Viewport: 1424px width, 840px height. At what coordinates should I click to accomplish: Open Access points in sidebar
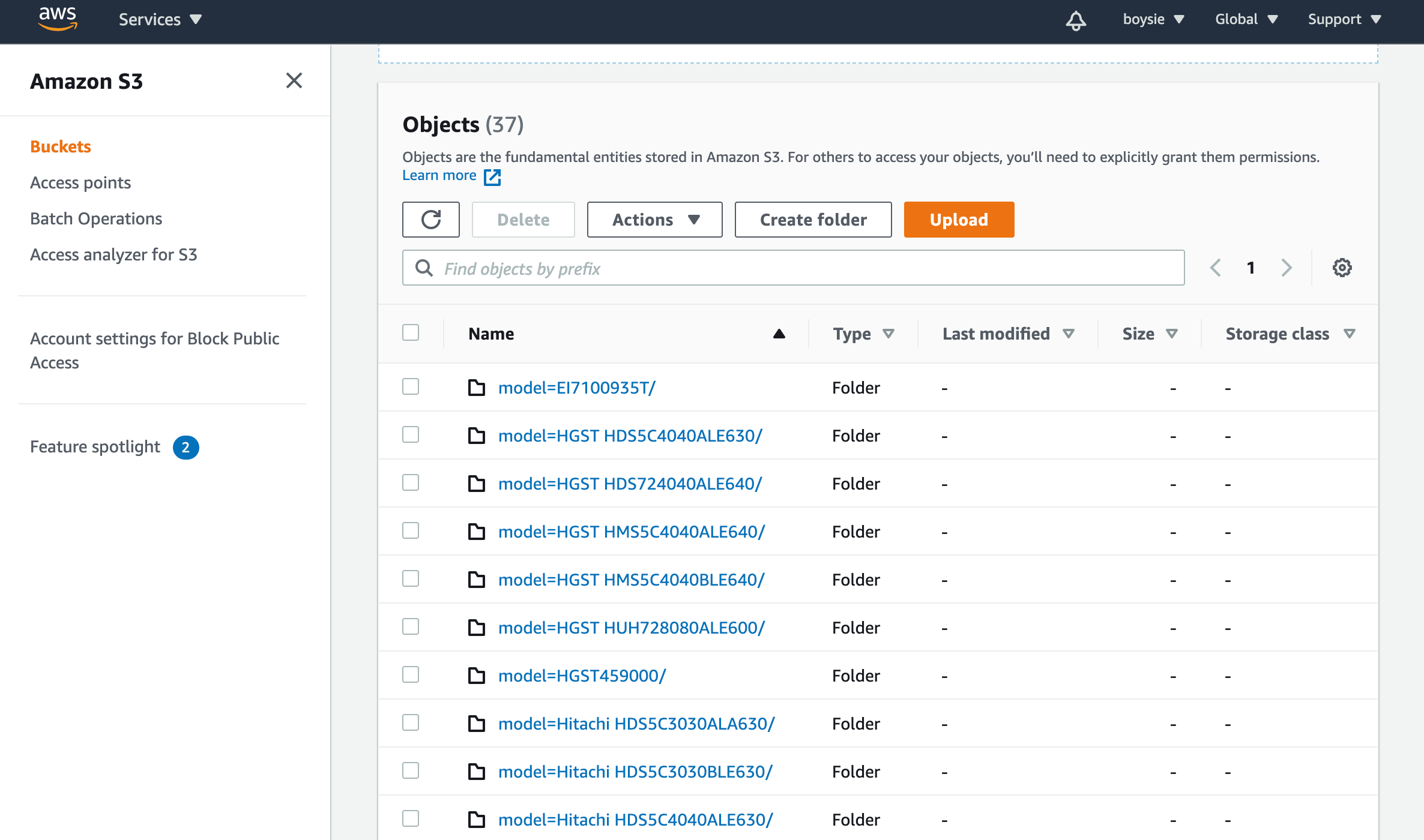pos(80,182)
